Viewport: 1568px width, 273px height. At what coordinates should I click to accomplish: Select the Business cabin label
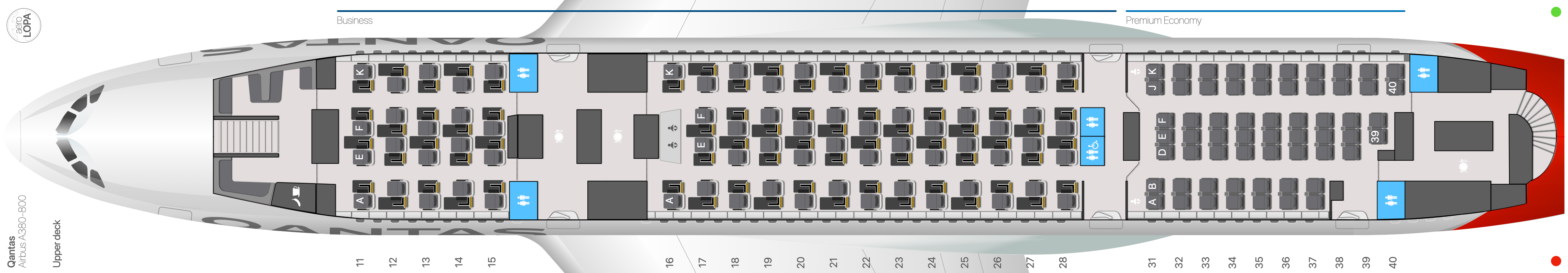pos(354,20)
